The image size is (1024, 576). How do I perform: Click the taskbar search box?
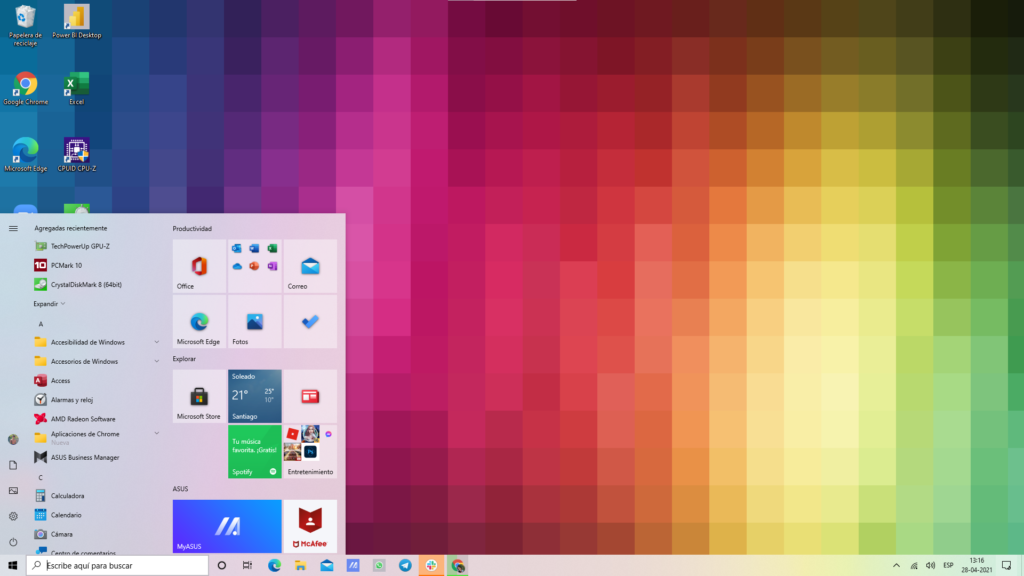tap(118, 565)
